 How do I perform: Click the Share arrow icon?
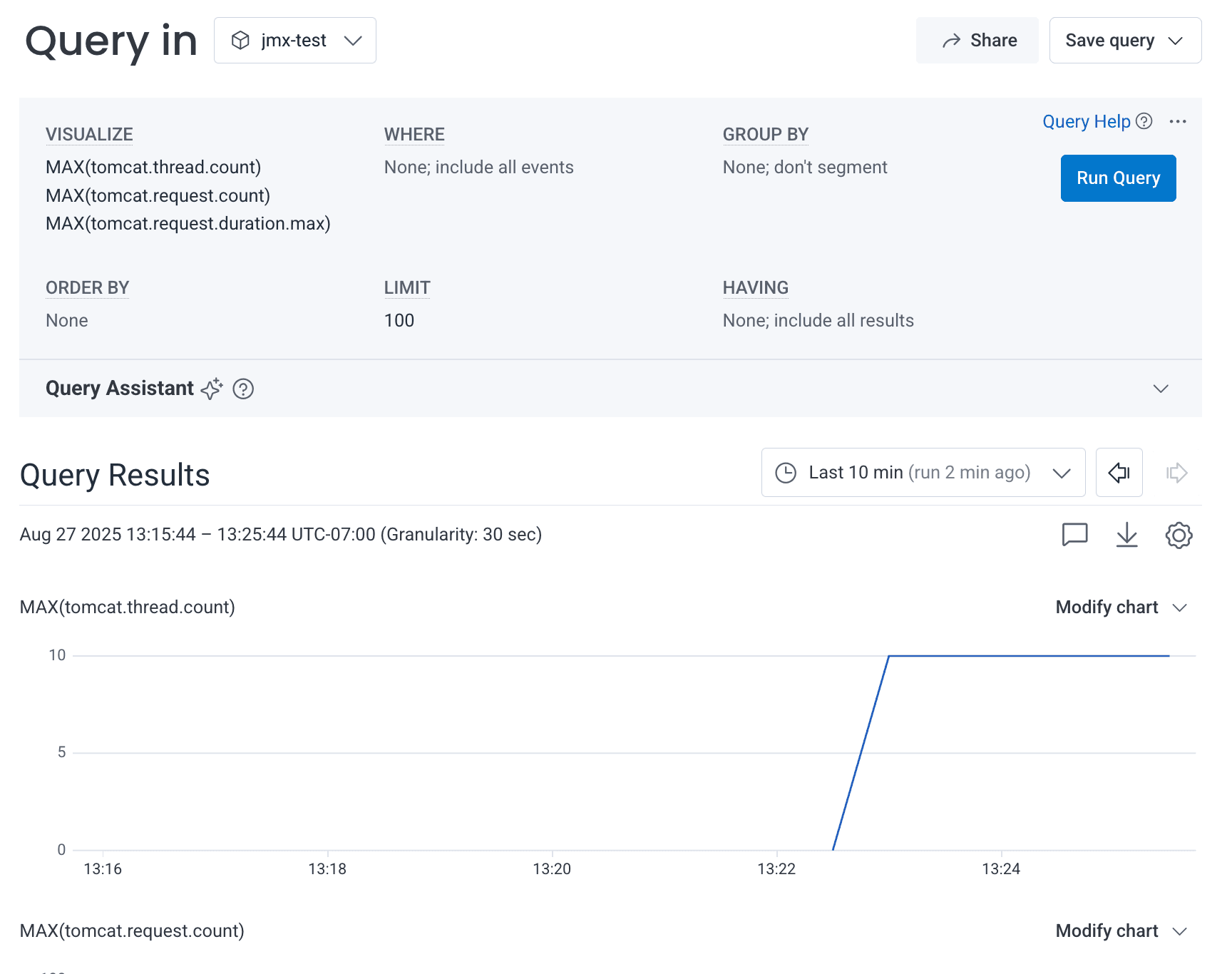[x=951, y=40]
